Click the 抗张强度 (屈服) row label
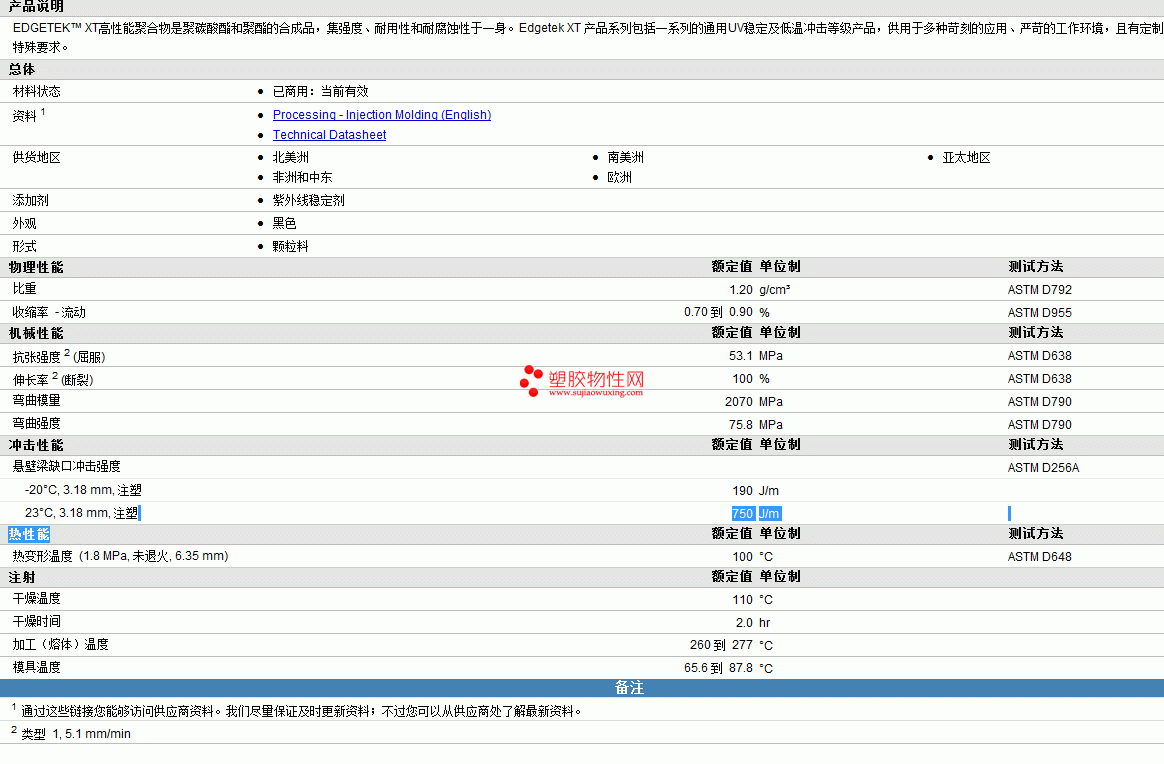Screen dimensions: 1164x764 59,356
